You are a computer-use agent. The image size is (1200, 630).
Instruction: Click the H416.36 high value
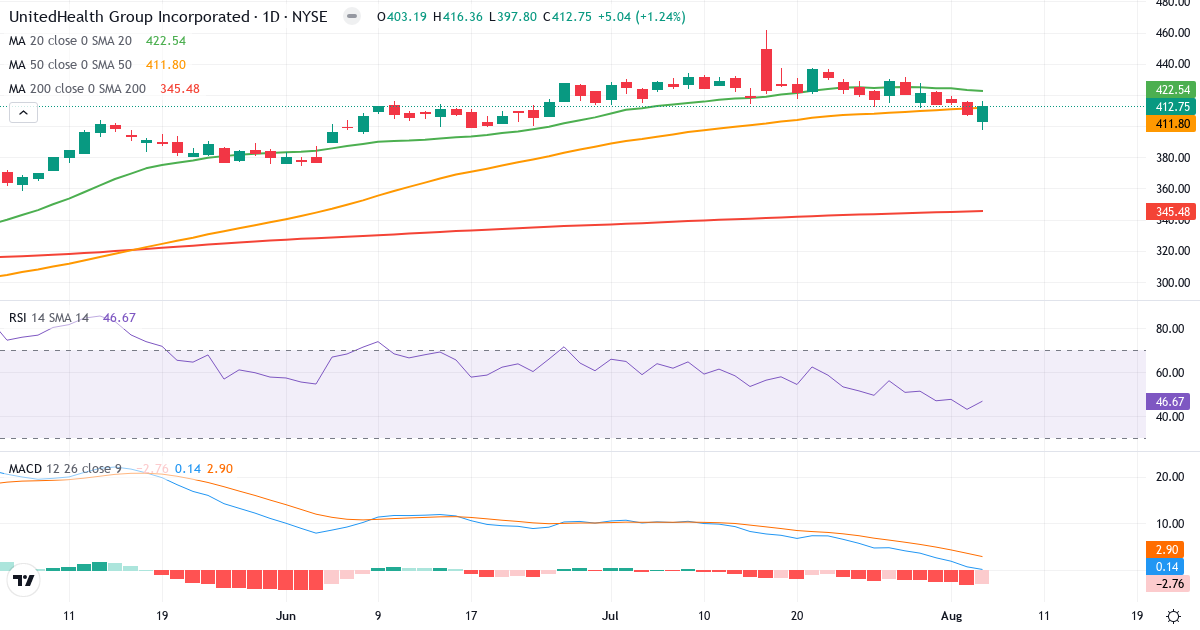click(459, 17)
